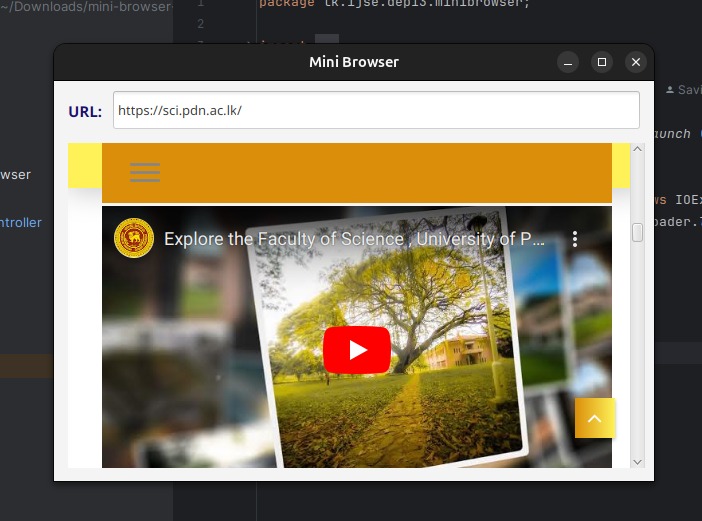The width and height of the screenshot is (702, 521).
Task: Open the video title 'Explore the Faculty of Science'
Action: 354,239
